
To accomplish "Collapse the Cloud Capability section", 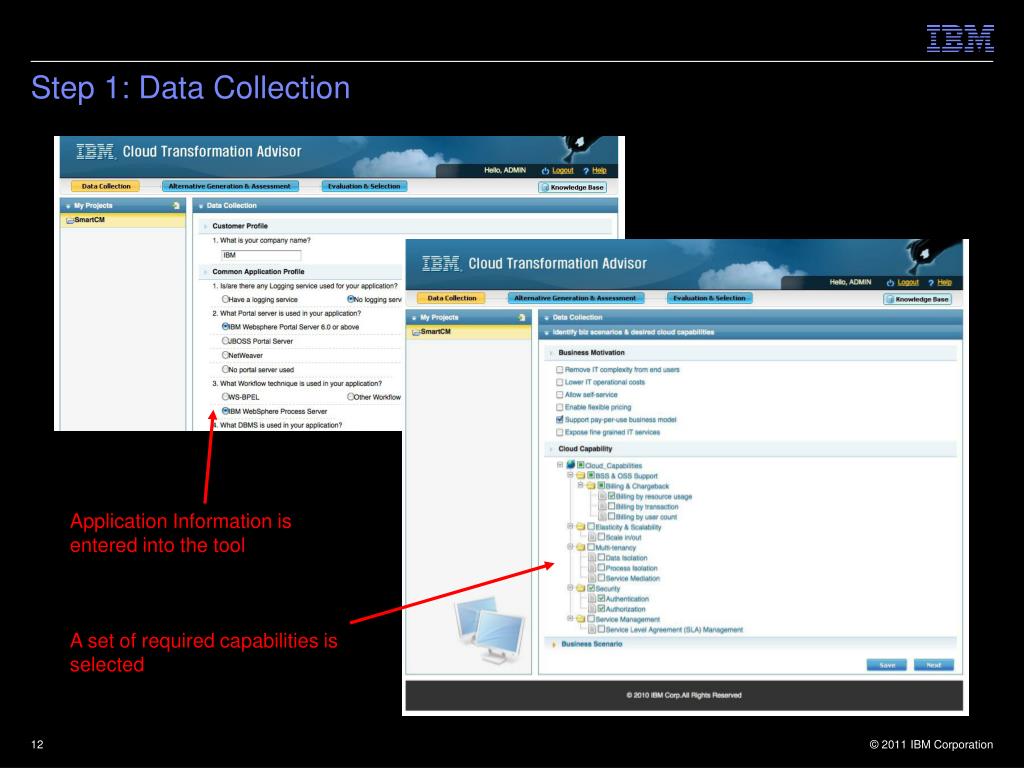I will (552, 449).
